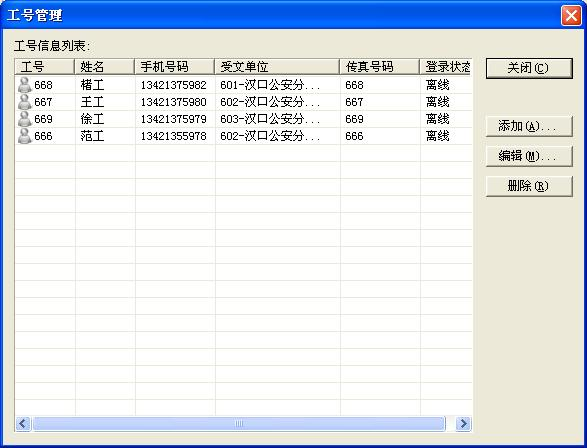Click the 登录状态 column header
This screenshot has height=448, width=587.
445,67
